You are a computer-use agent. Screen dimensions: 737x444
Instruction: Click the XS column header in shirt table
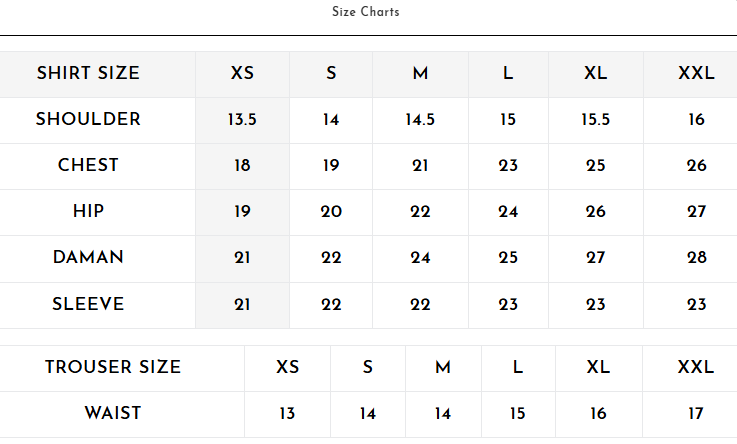tap(243, 73)
